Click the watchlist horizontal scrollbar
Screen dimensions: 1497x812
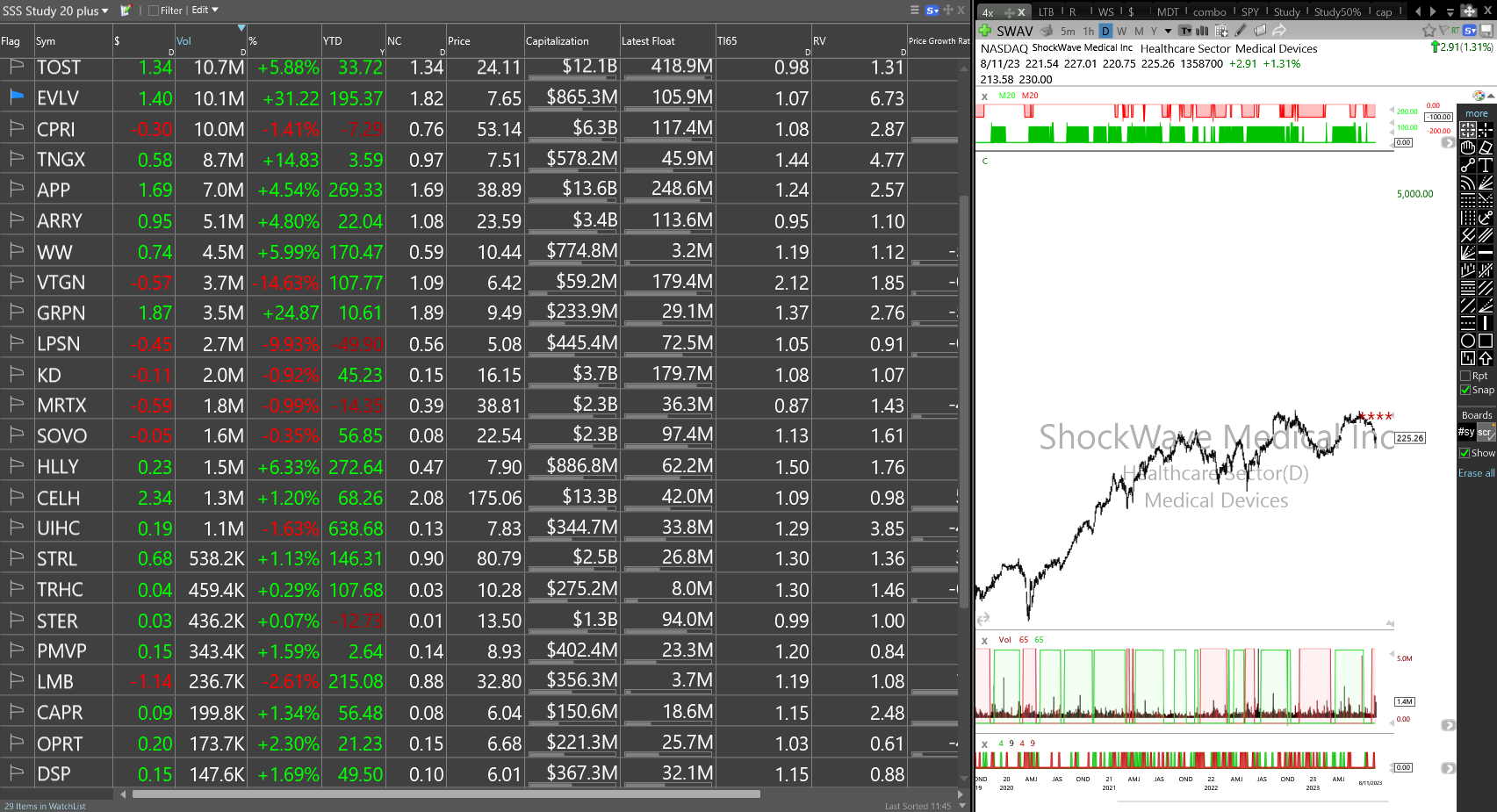point(446,794)
